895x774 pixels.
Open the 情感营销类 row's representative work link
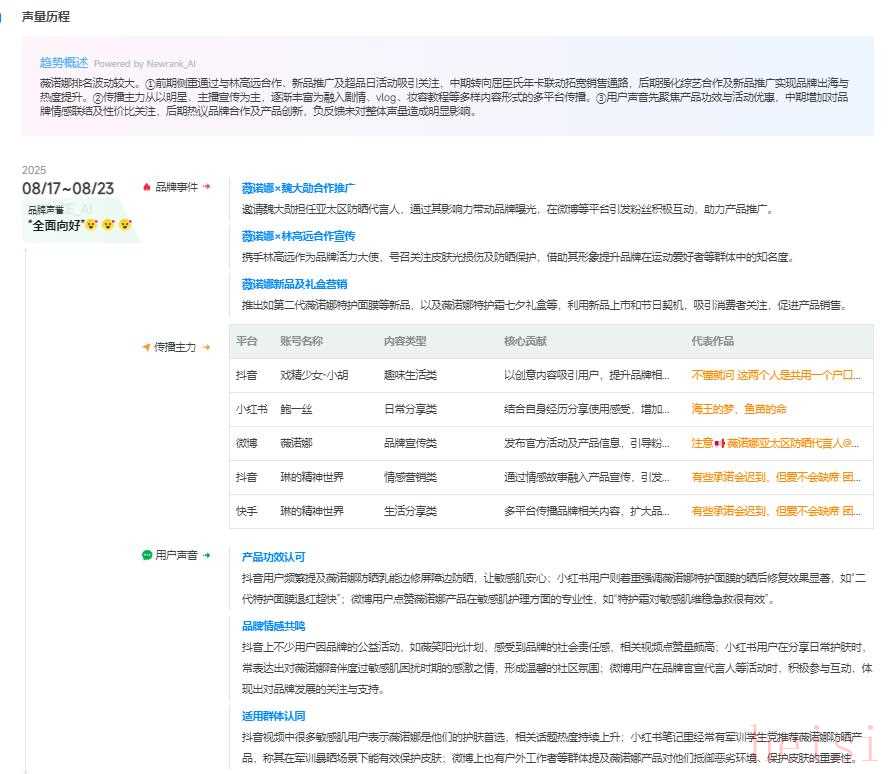click(776, 477)
